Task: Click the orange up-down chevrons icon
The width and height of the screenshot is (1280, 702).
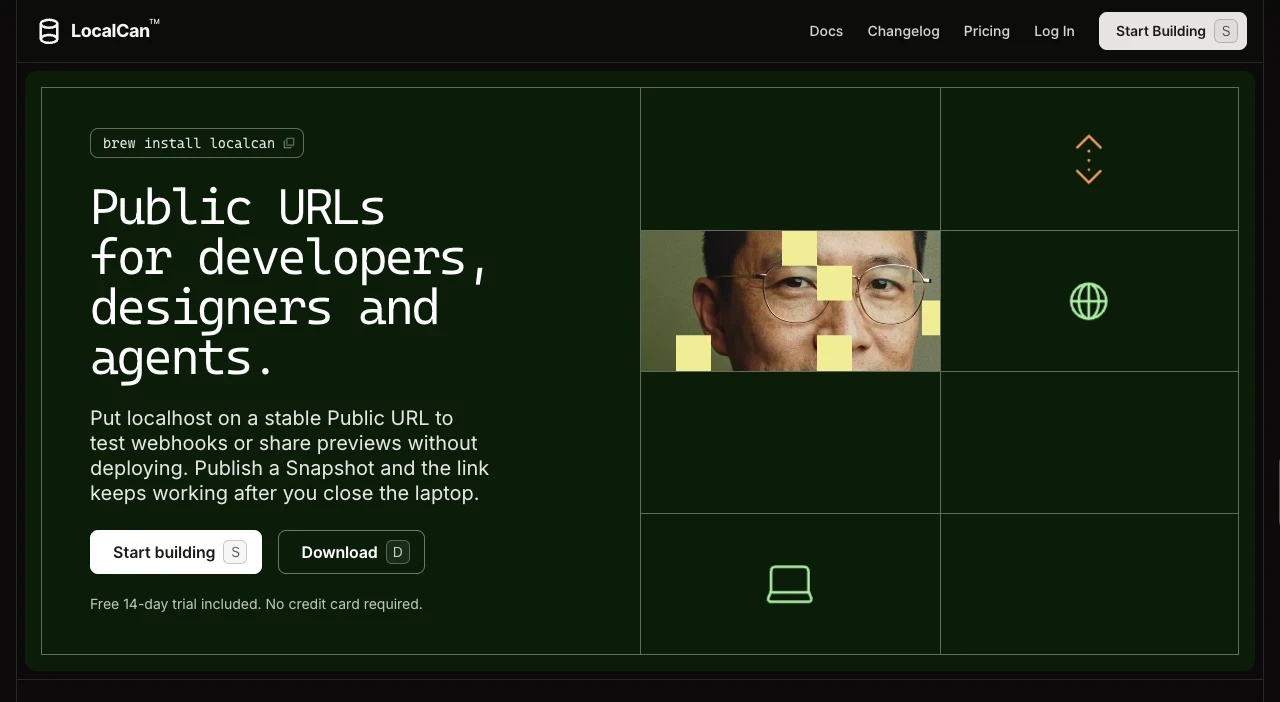Action: tap(1089, 160)
